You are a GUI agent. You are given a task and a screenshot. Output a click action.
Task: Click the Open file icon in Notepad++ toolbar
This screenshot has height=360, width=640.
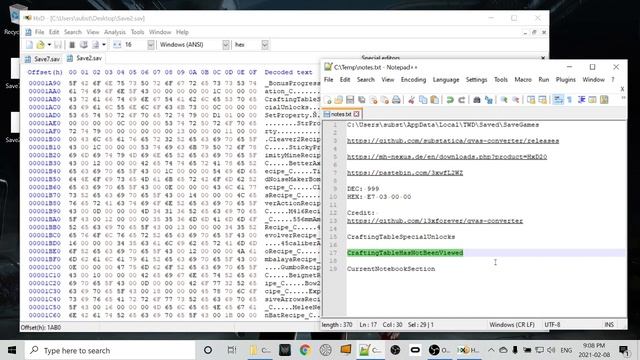coord(338,100)
